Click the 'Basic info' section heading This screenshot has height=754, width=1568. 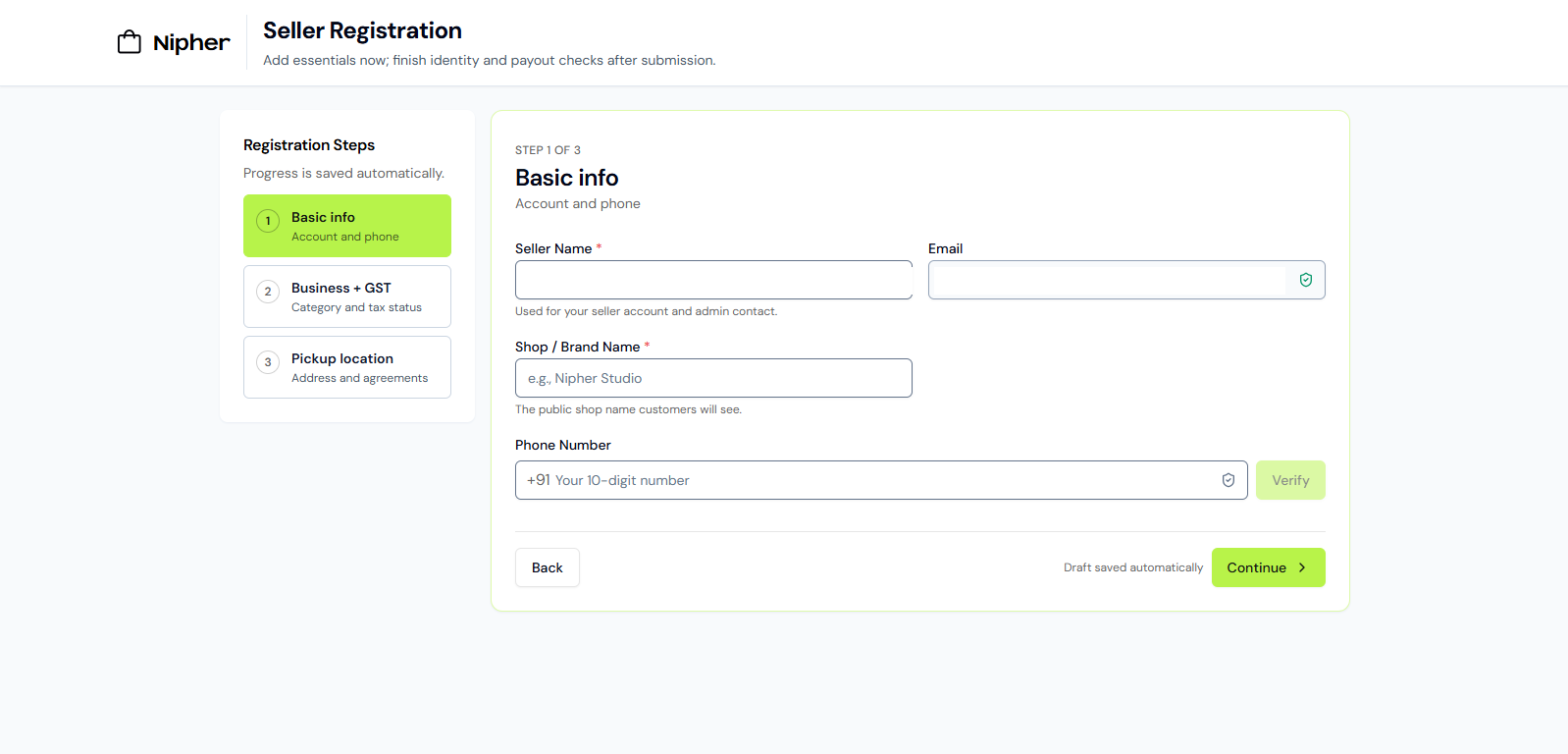click(567, 178)
